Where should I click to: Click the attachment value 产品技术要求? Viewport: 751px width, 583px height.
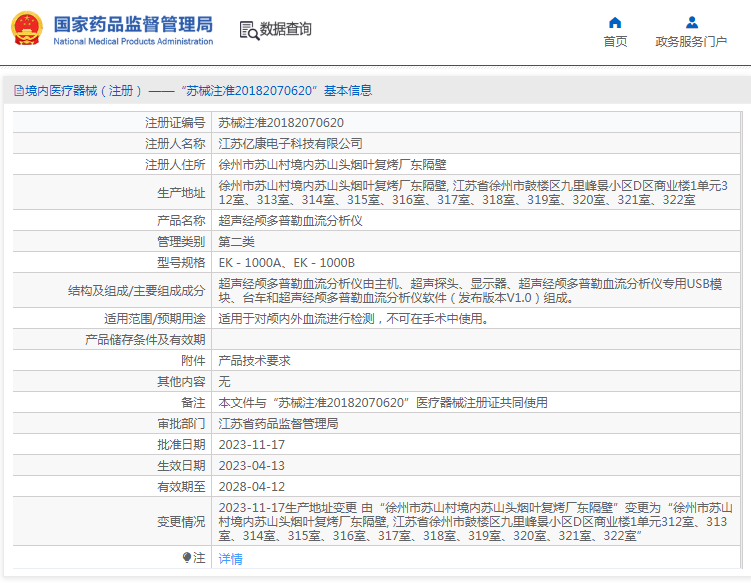click(x=254, y=361)
